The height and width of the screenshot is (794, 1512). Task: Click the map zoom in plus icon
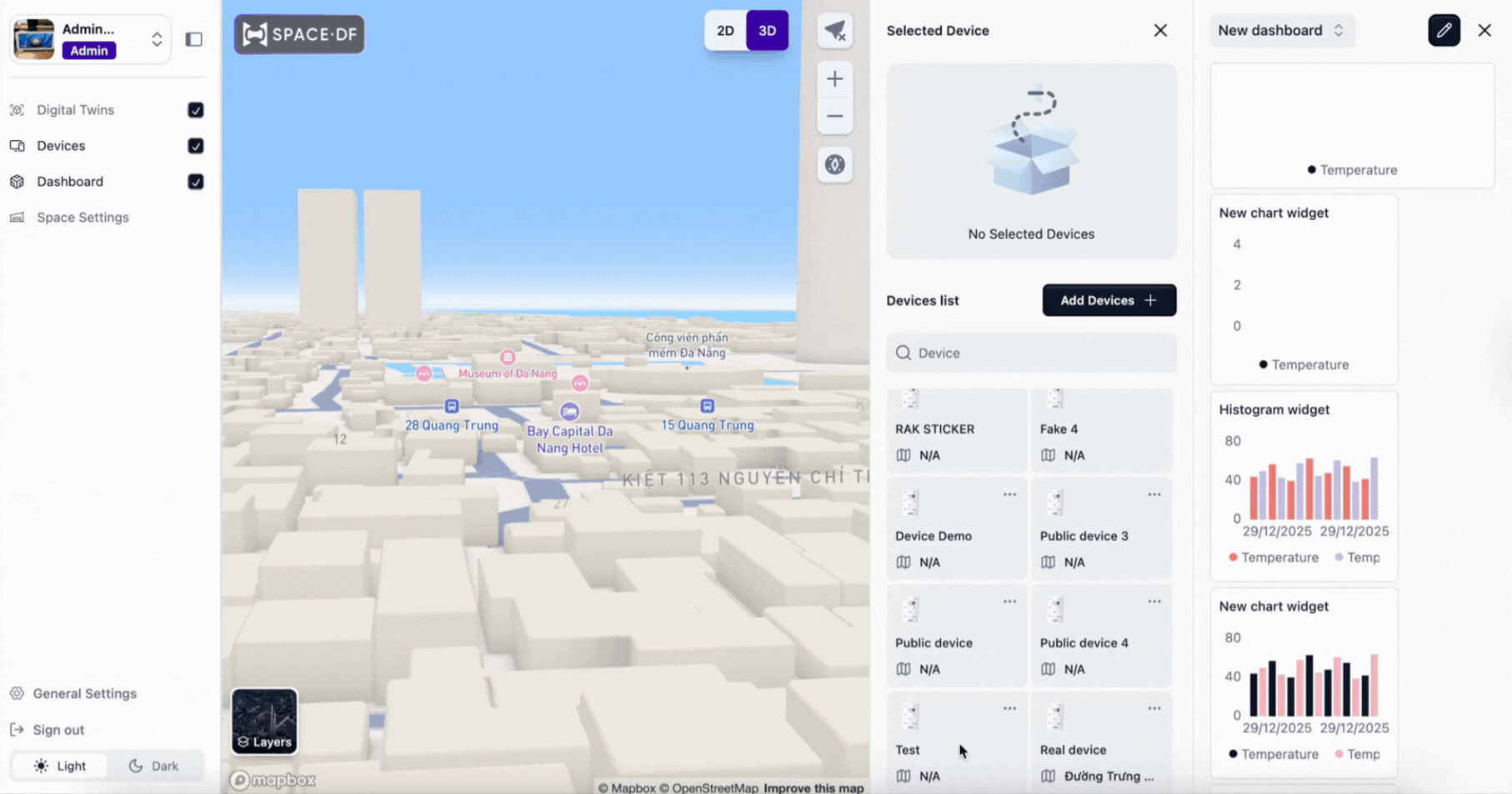[834, 79]
